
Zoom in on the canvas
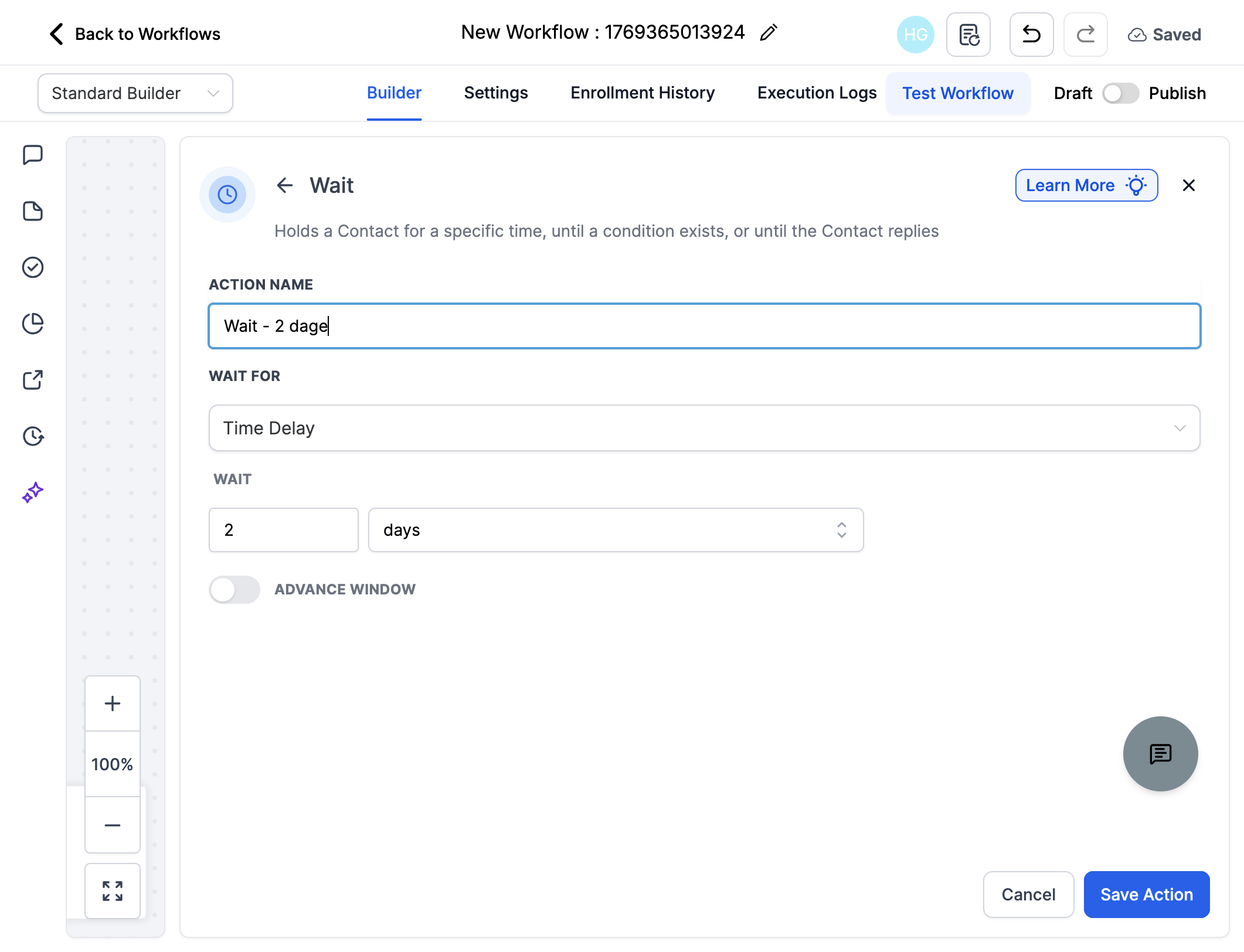pos(113,703)
